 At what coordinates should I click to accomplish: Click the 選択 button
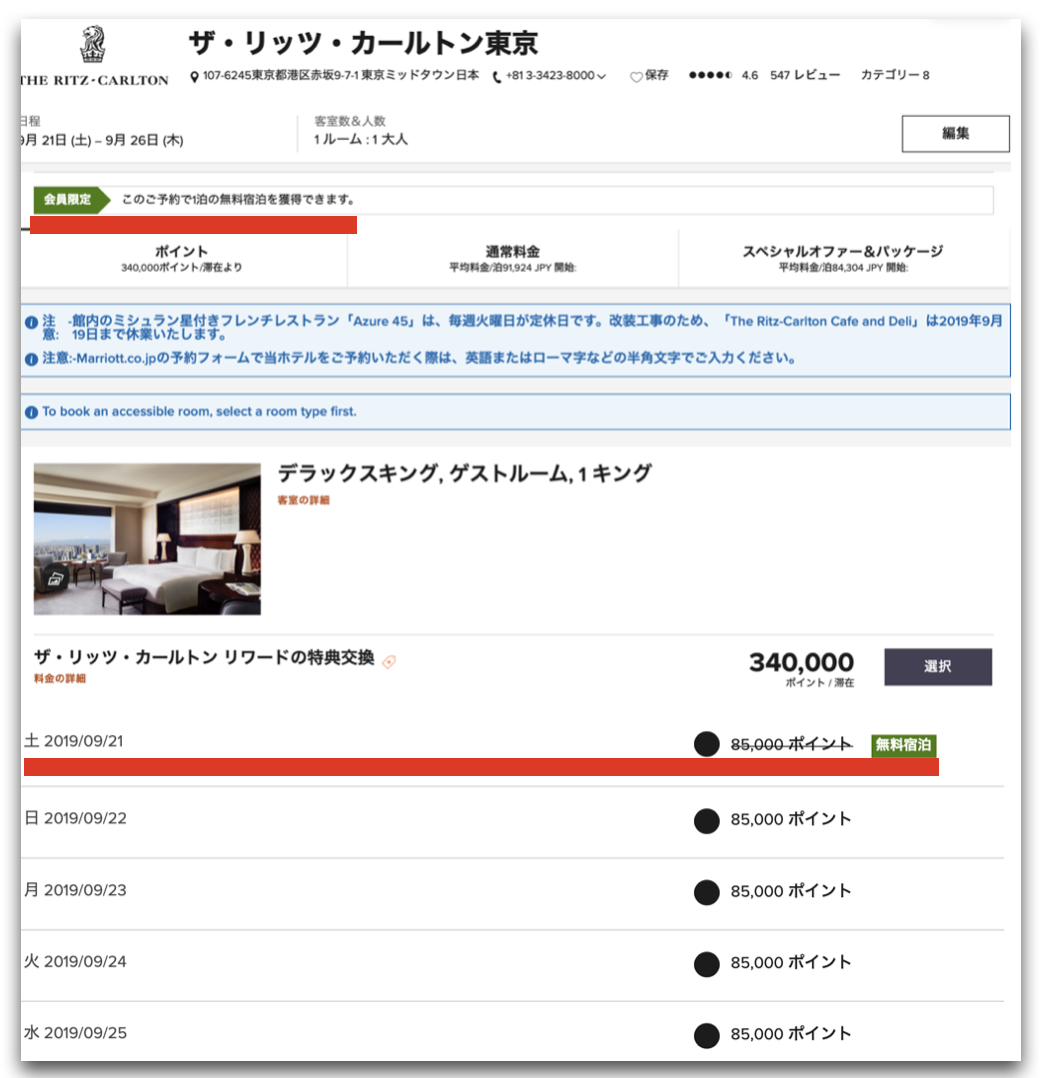[938, 666]
